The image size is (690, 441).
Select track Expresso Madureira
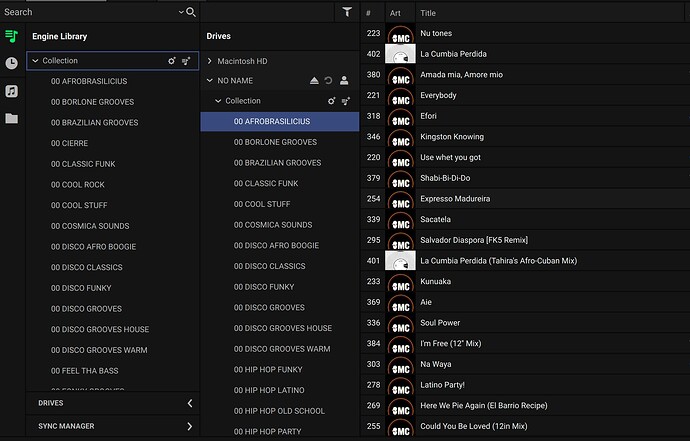click(455, 198)
